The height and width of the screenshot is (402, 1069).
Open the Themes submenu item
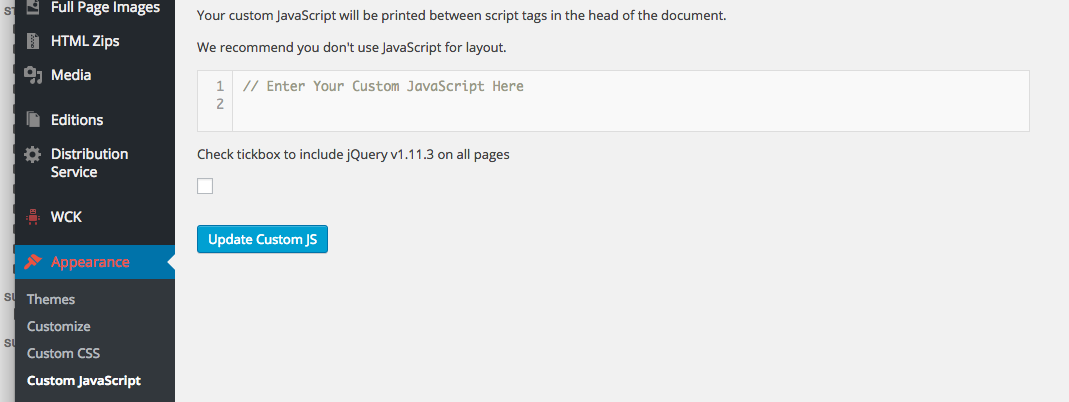pyautogui.click(x=51, y=299)
